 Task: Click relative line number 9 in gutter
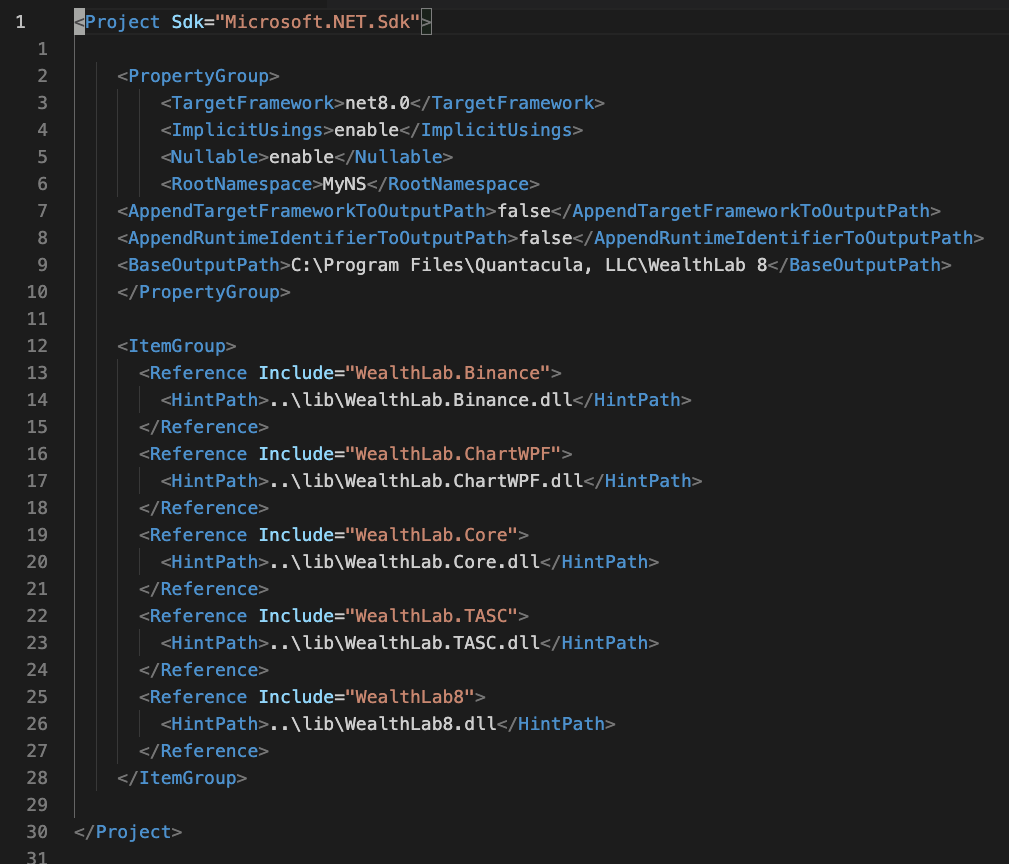pos(42,265)
